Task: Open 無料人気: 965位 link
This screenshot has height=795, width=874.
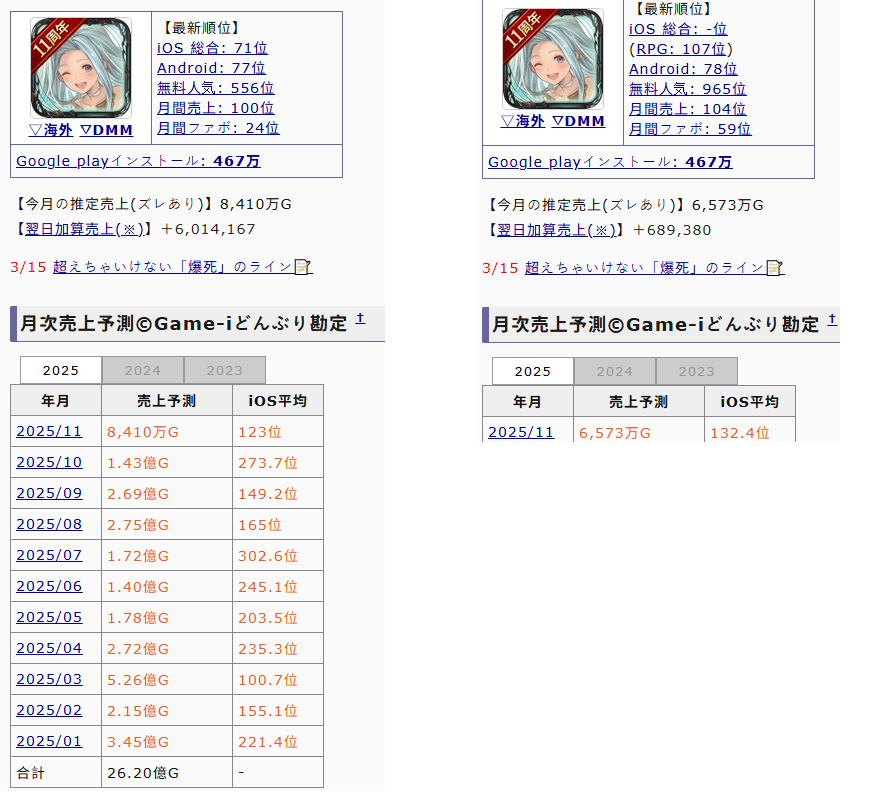Action: (688, 89)
